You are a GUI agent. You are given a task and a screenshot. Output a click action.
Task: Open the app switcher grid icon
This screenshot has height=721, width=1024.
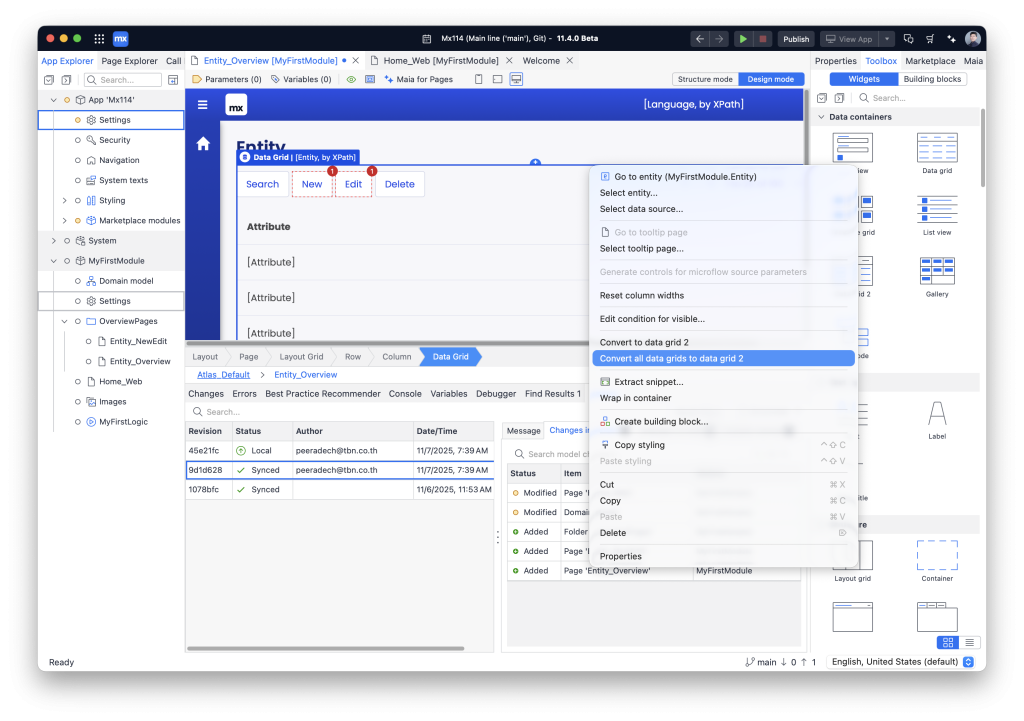[99, 39]
